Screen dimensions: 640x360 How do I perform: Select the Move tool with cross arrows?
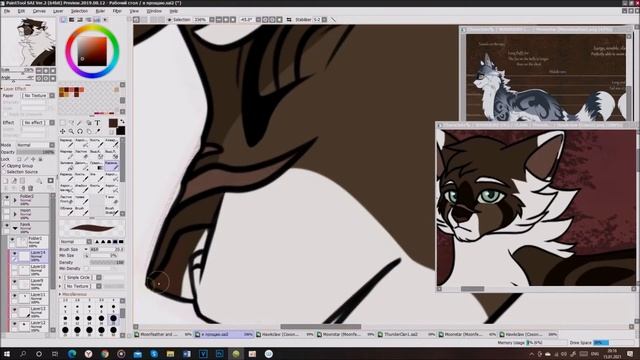(x=62, y=131)
